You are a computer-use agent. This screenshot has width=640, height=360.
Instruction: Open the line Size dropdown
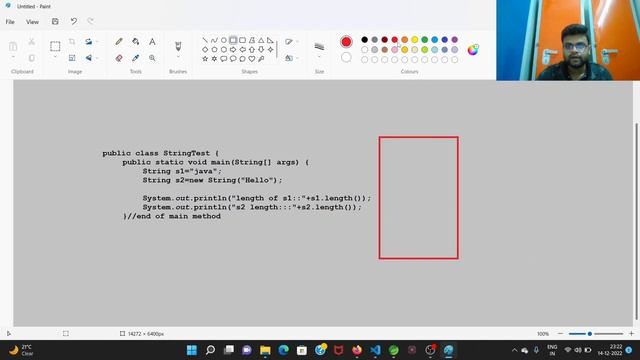pyautogui.click(x=319, y=50)
